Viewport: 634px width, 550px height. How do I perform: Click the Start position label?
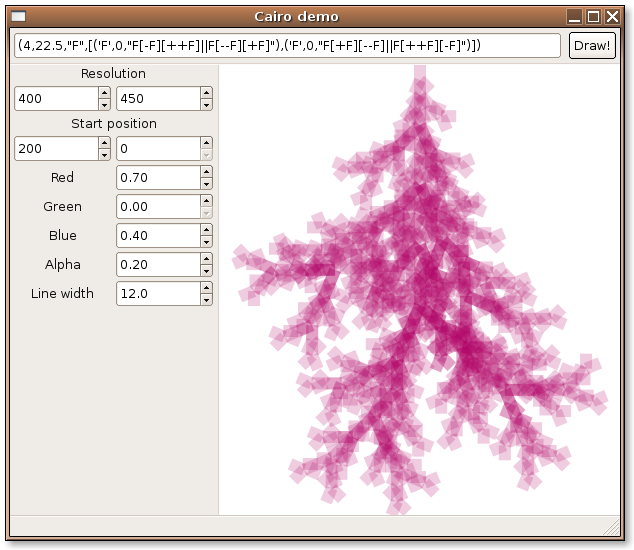114,124
